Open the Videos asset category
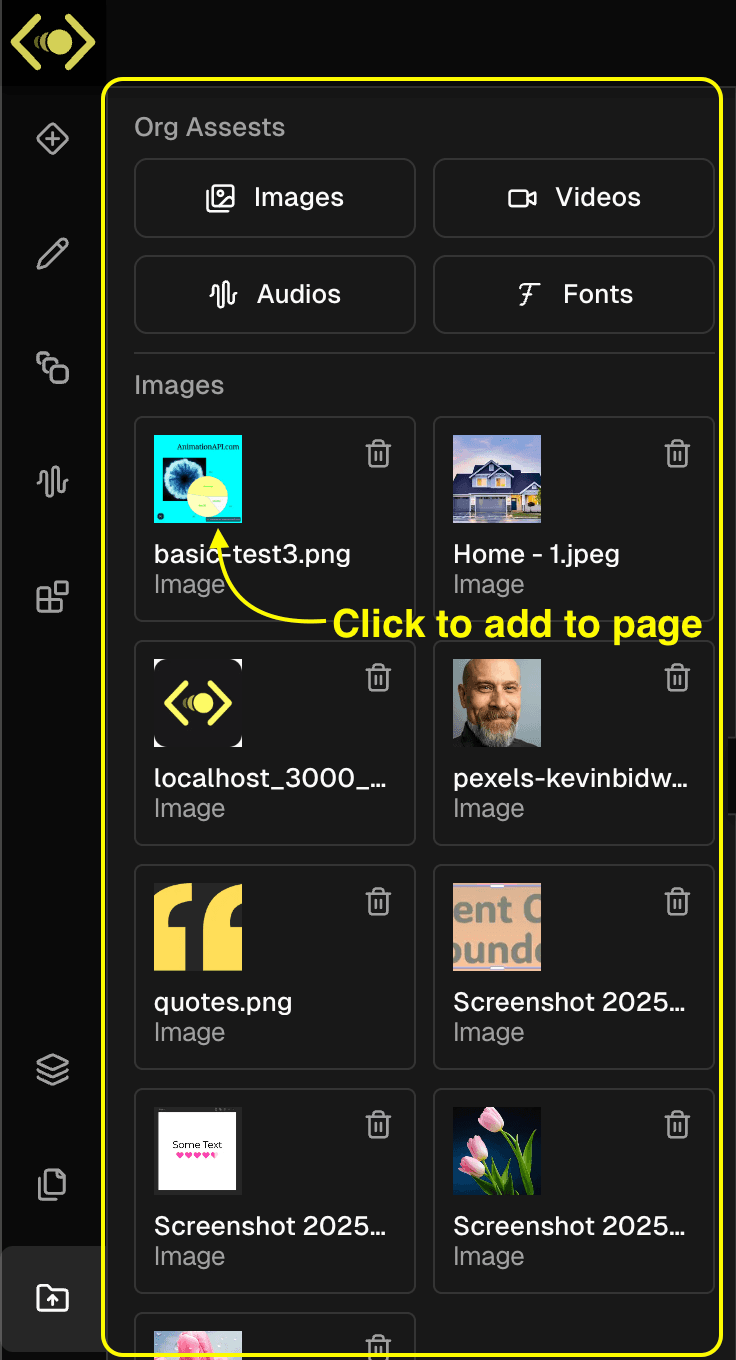This screenshot has width=736, height=1360. click(574, 198)
